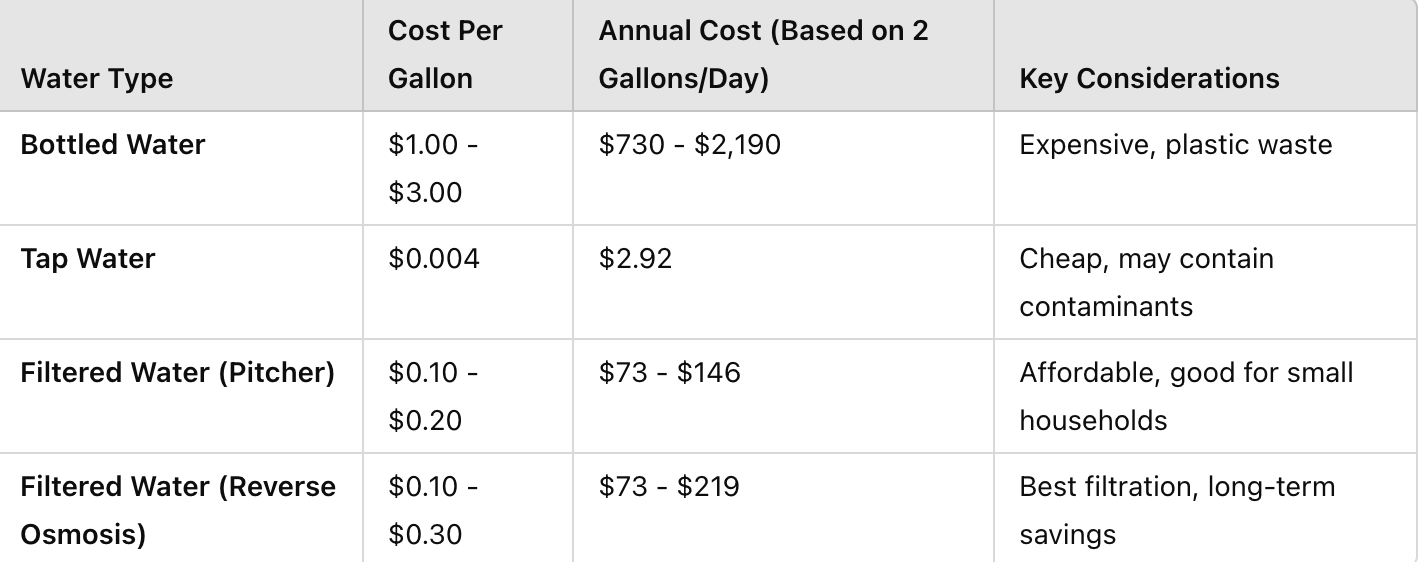Screen dimensions: 1424x562
Task: Click the Filtered Water (Pitcher) label
Action: 177,373
